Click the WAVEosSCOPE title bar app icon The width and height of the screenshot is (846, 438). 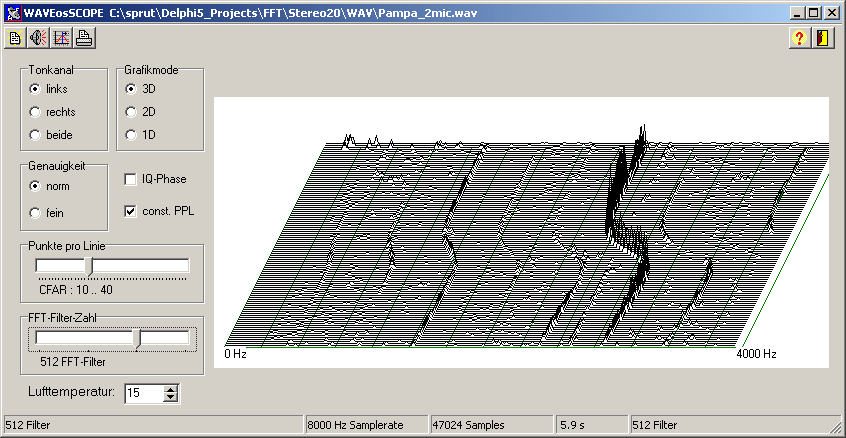11,12
